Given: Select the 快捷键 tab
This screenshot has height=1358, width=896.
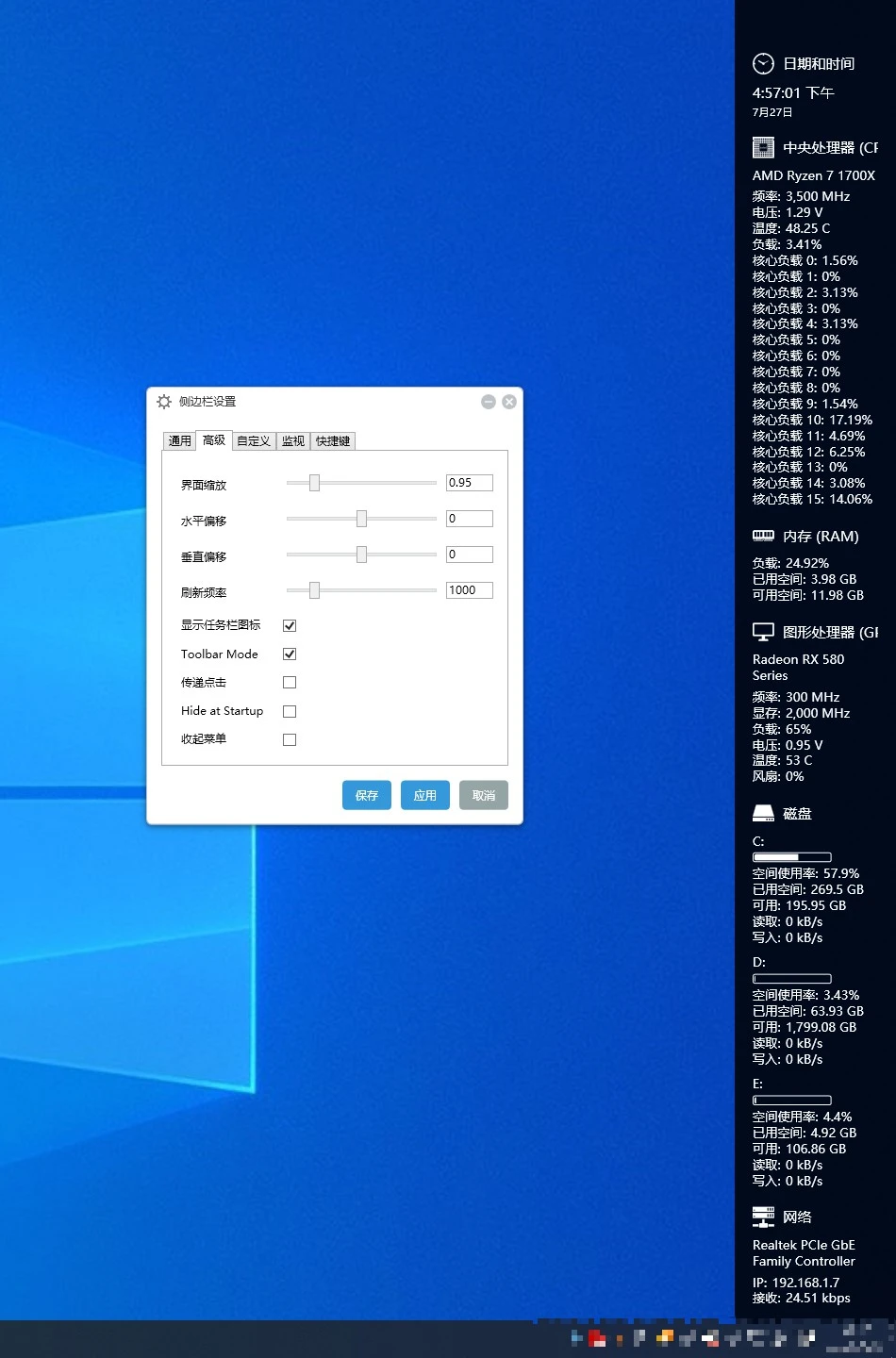Looking at the screenshot, I should (333, 440).
